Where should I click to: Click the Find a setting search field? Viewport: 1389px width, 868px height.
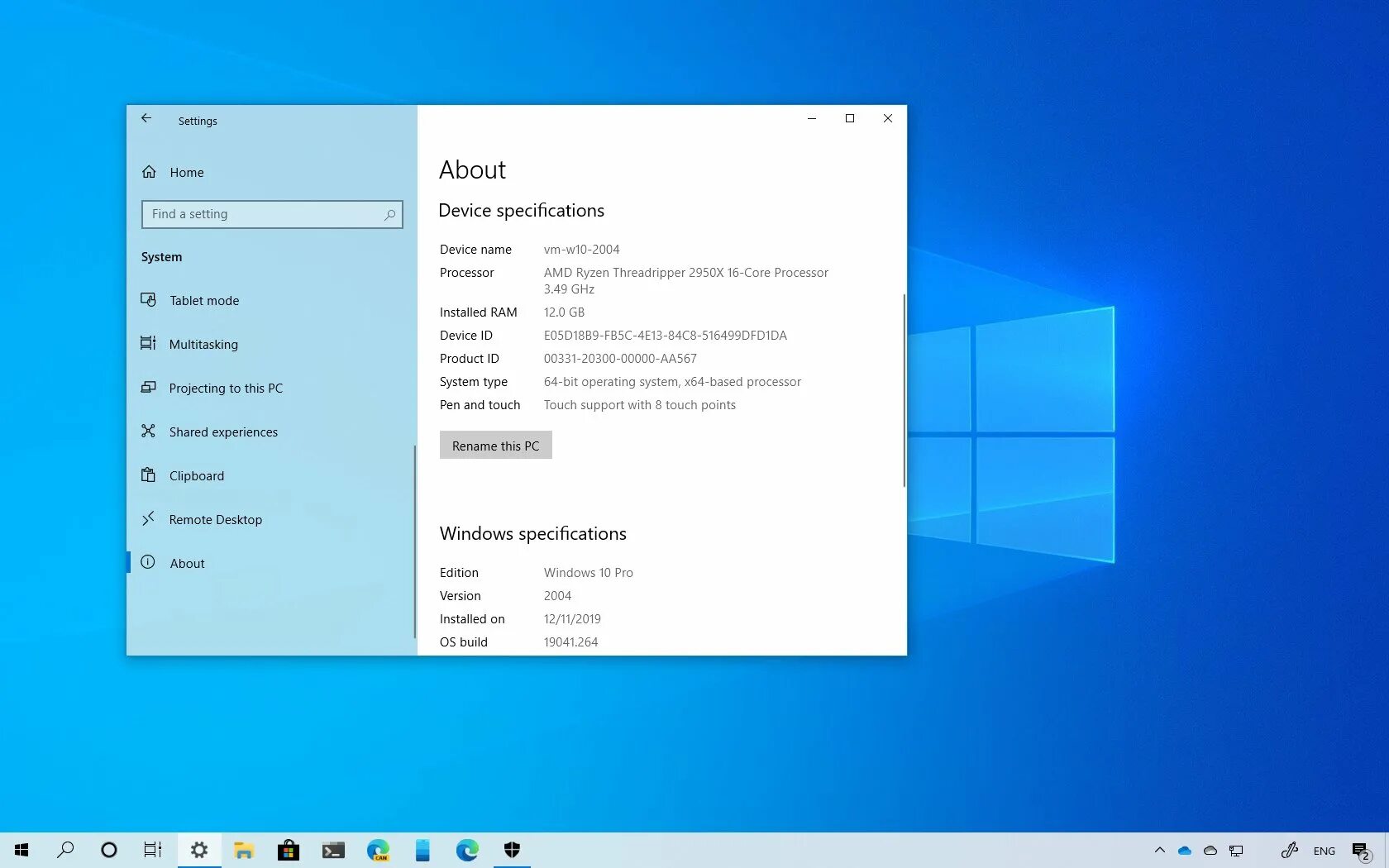pos(272,214)
